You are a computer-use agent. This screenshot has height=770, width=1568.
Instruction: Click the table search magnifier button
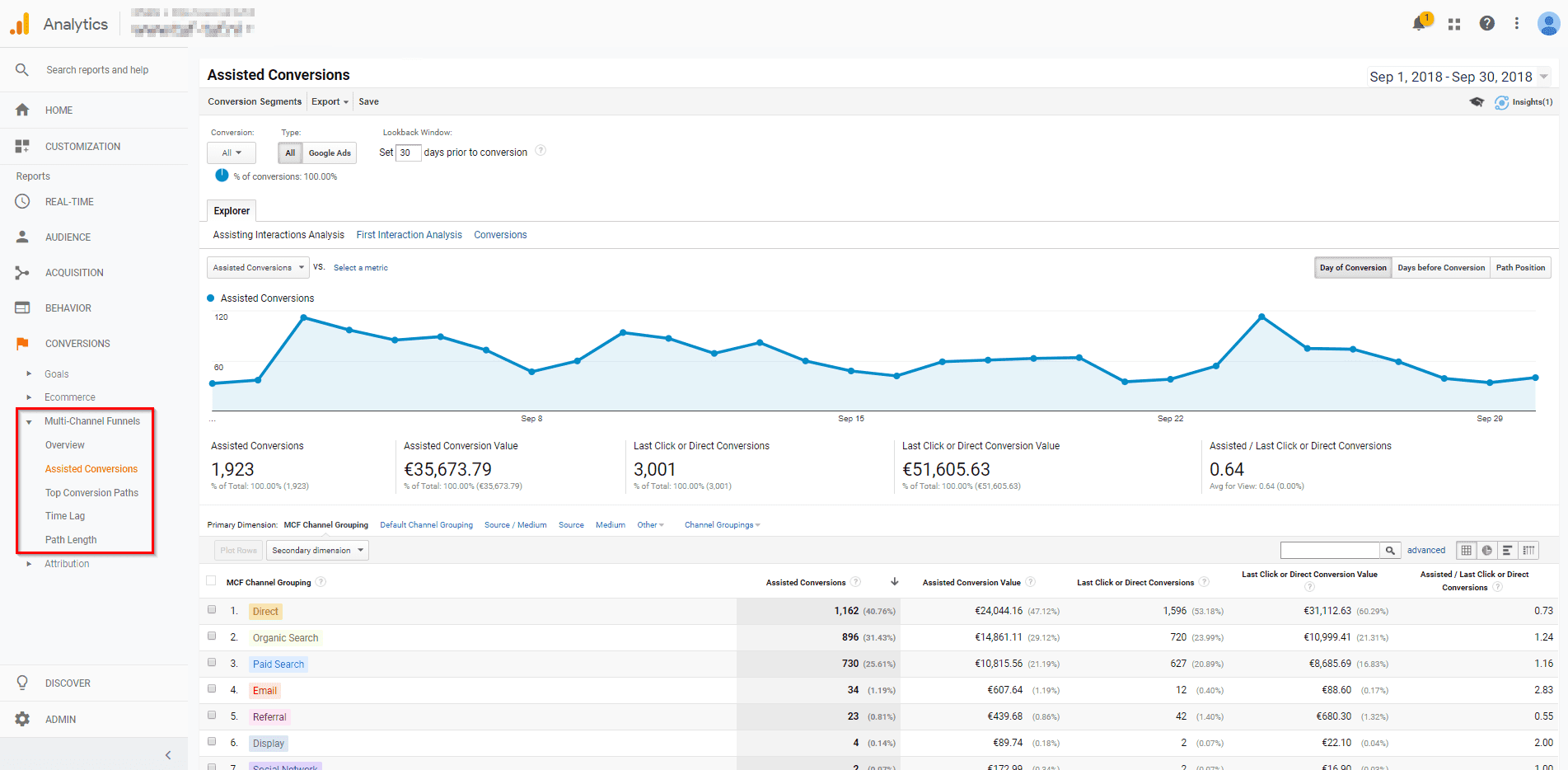tap(1390, 551)
